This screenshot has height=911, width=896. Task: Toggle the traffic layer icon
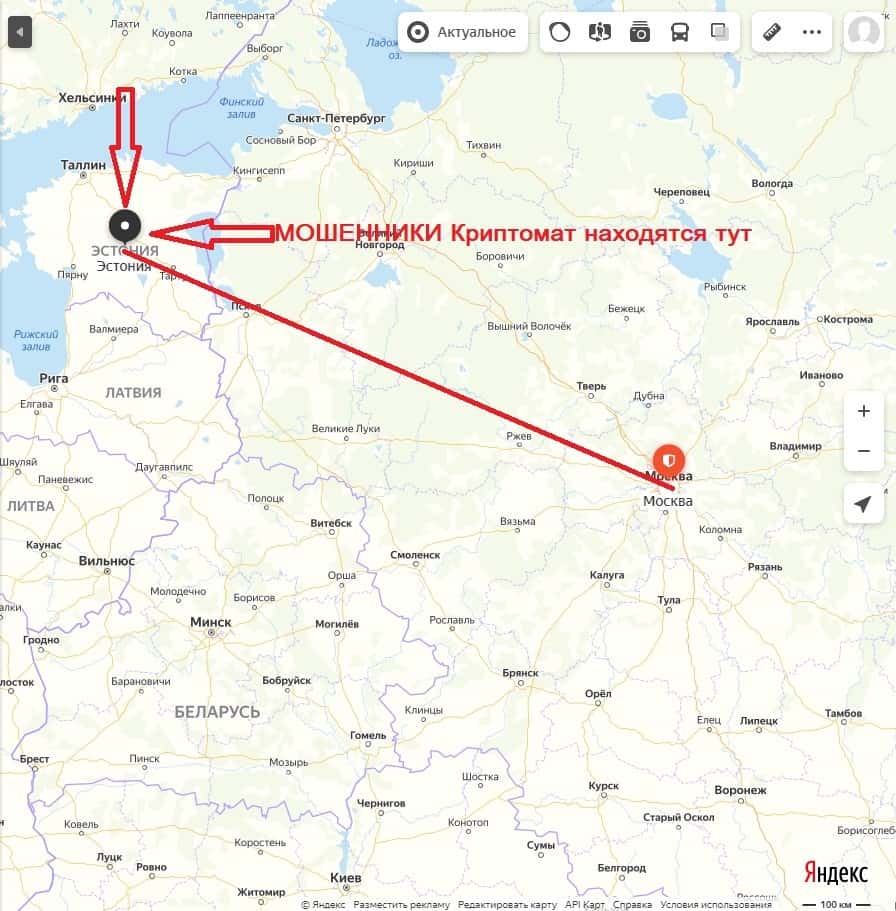tap(560, 32)
